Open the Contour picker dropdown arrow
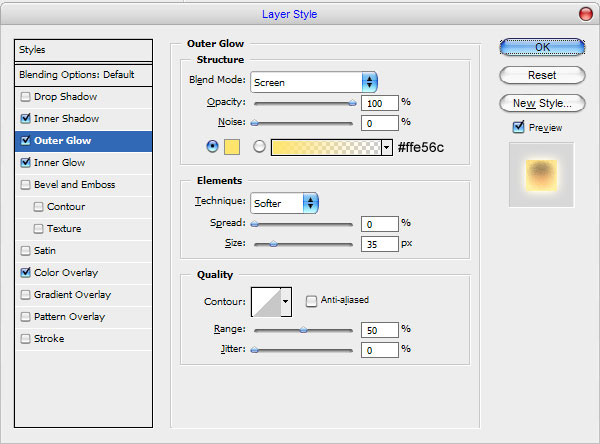This screenshot has height=444, width=600. [x=286, y=302]
